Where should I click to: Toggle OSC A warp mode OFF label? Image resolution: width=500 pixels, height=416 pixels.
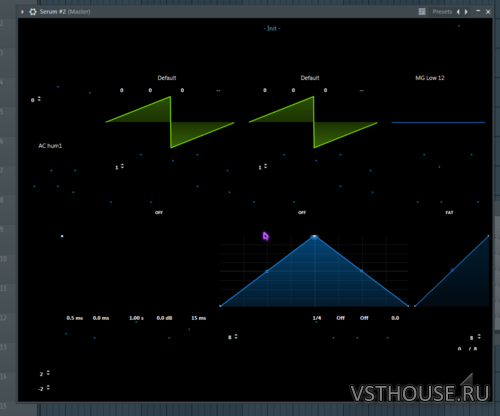point(159,212)
